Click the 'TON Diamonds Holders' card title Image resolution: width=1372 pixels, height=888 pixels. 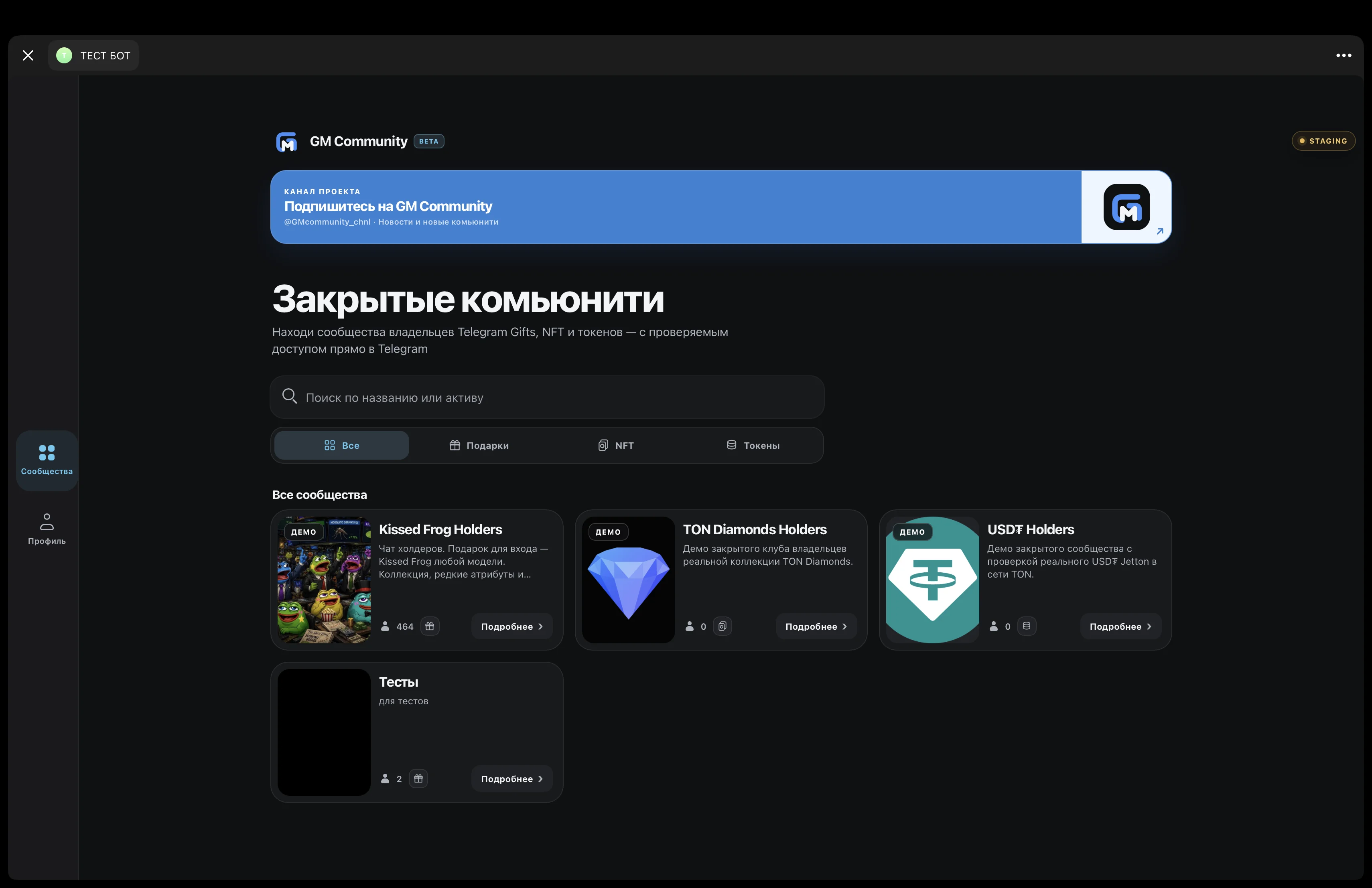(x=755, y=529)
